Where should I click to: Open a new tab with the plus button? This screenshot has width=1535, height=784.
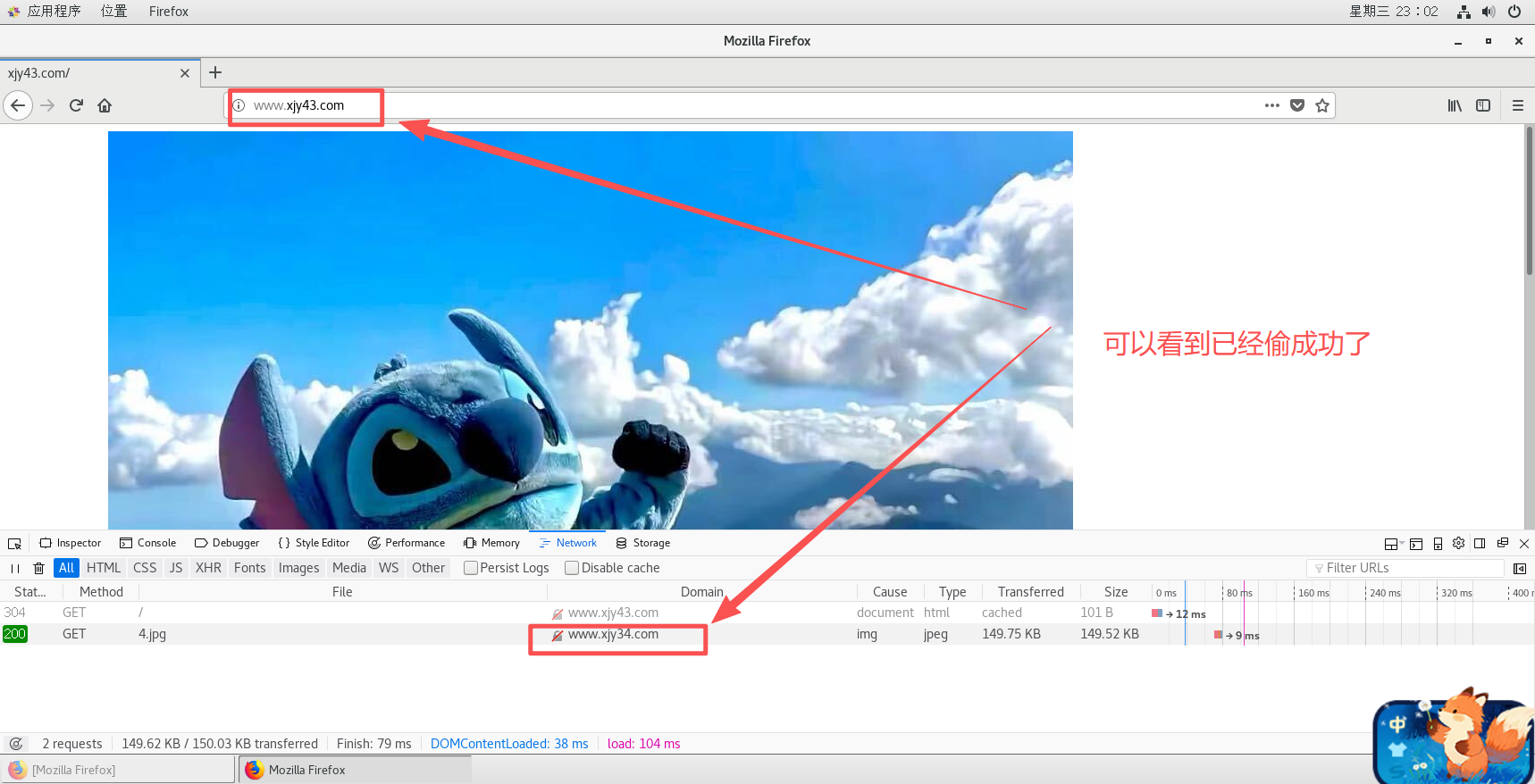click(215, 72)
